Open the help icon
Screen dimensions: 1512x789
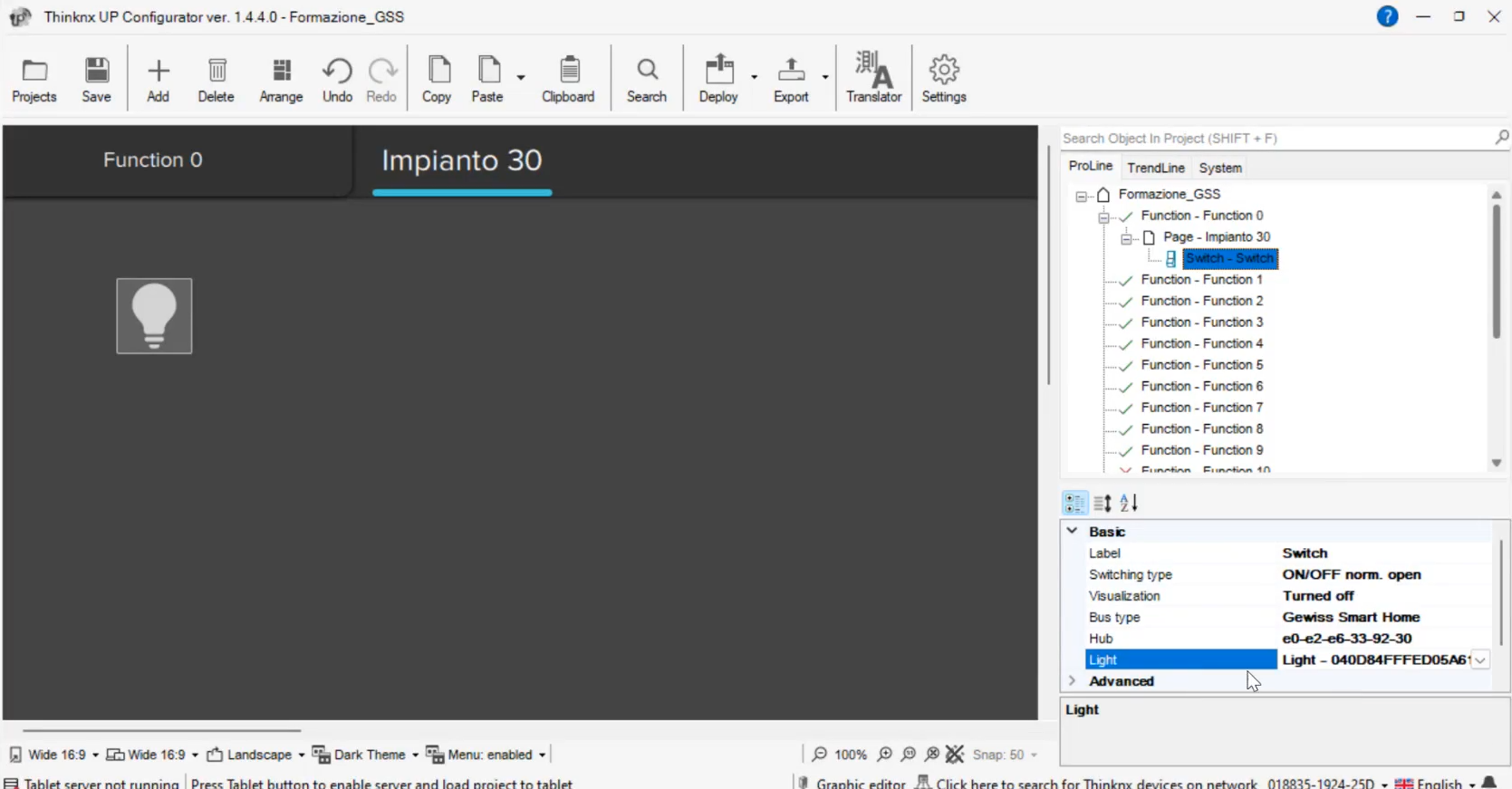[x=1387, y=16]
